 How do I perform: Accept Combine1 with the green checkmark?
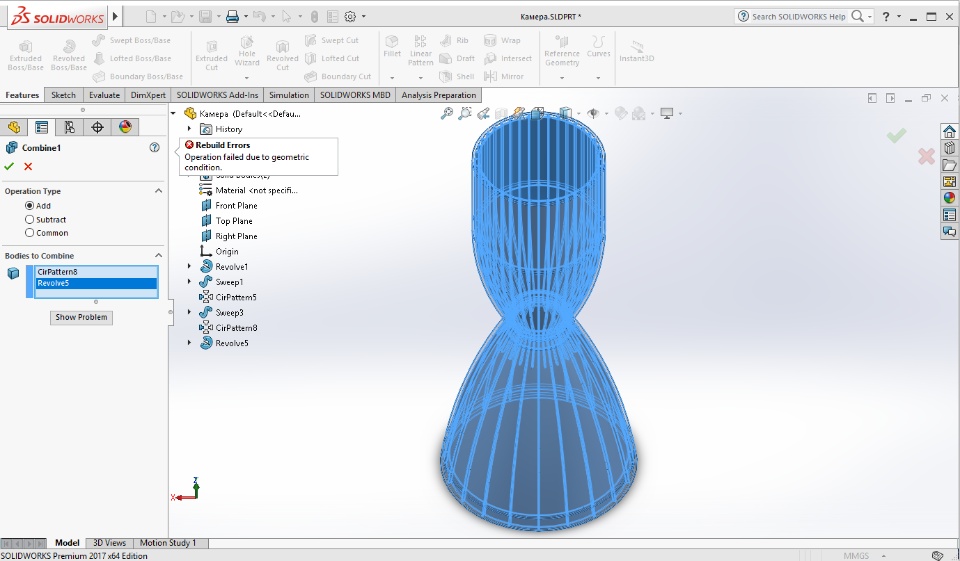pos(9,167)
